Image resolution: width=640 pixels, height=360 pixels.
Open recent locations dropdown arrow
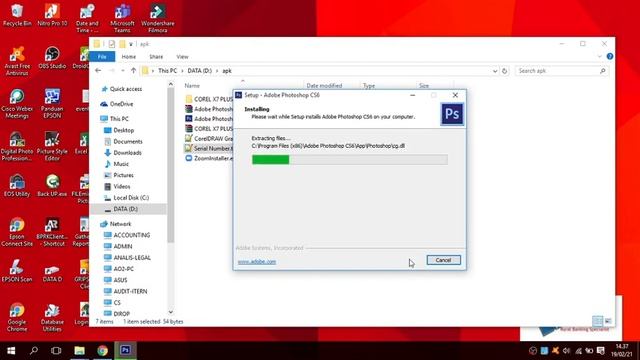(122, 71)
